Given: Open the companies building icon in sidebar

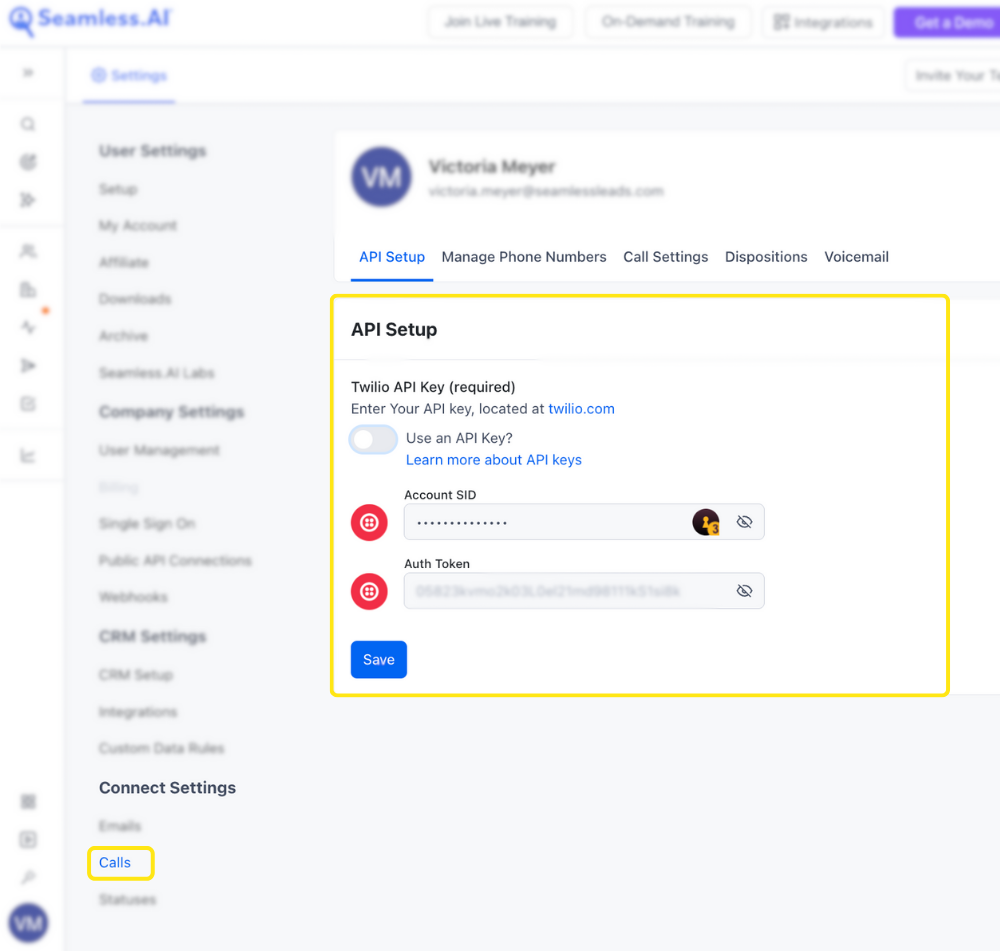Looking at the screenshot, I should [x=28, y=290].
